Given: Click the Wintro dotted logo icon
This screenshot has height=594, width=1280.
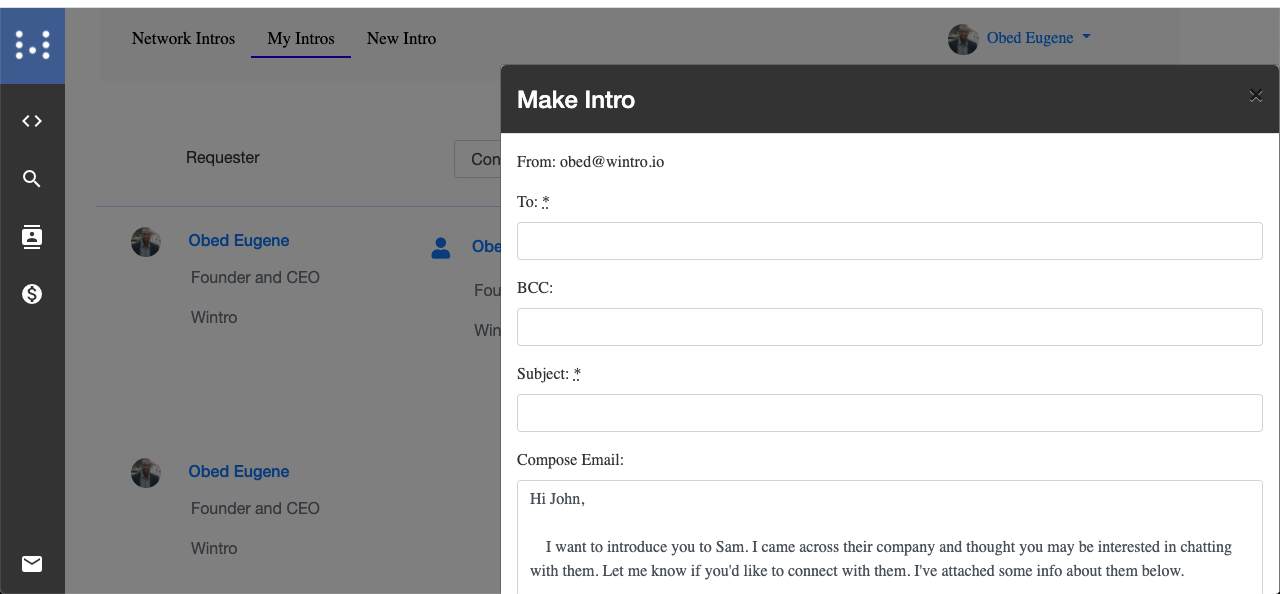Looking at the screenshot, I should pos(32,45).
